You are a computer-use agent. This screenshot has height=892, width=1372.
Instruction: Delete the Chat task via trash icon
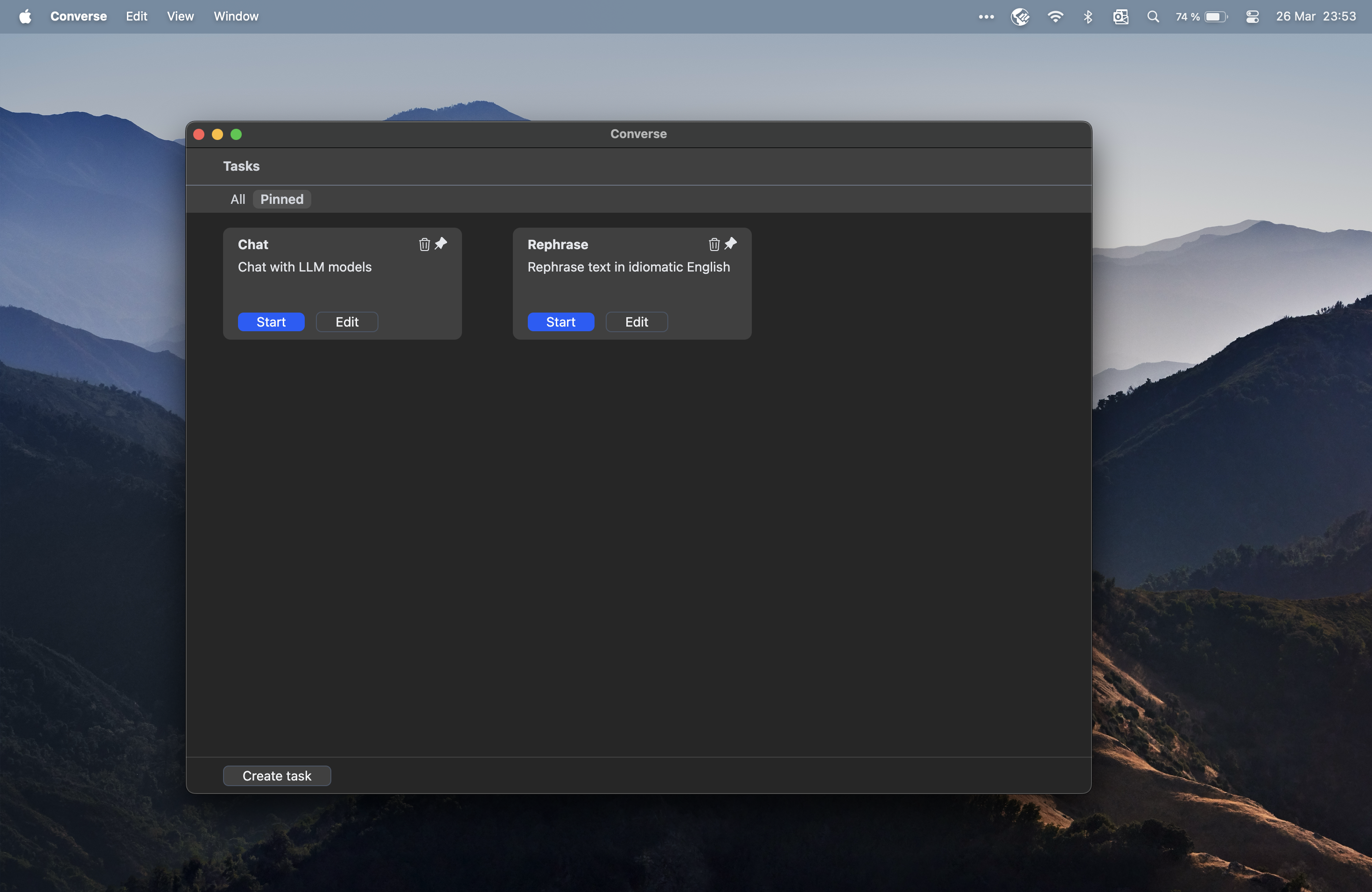(424, 244)
